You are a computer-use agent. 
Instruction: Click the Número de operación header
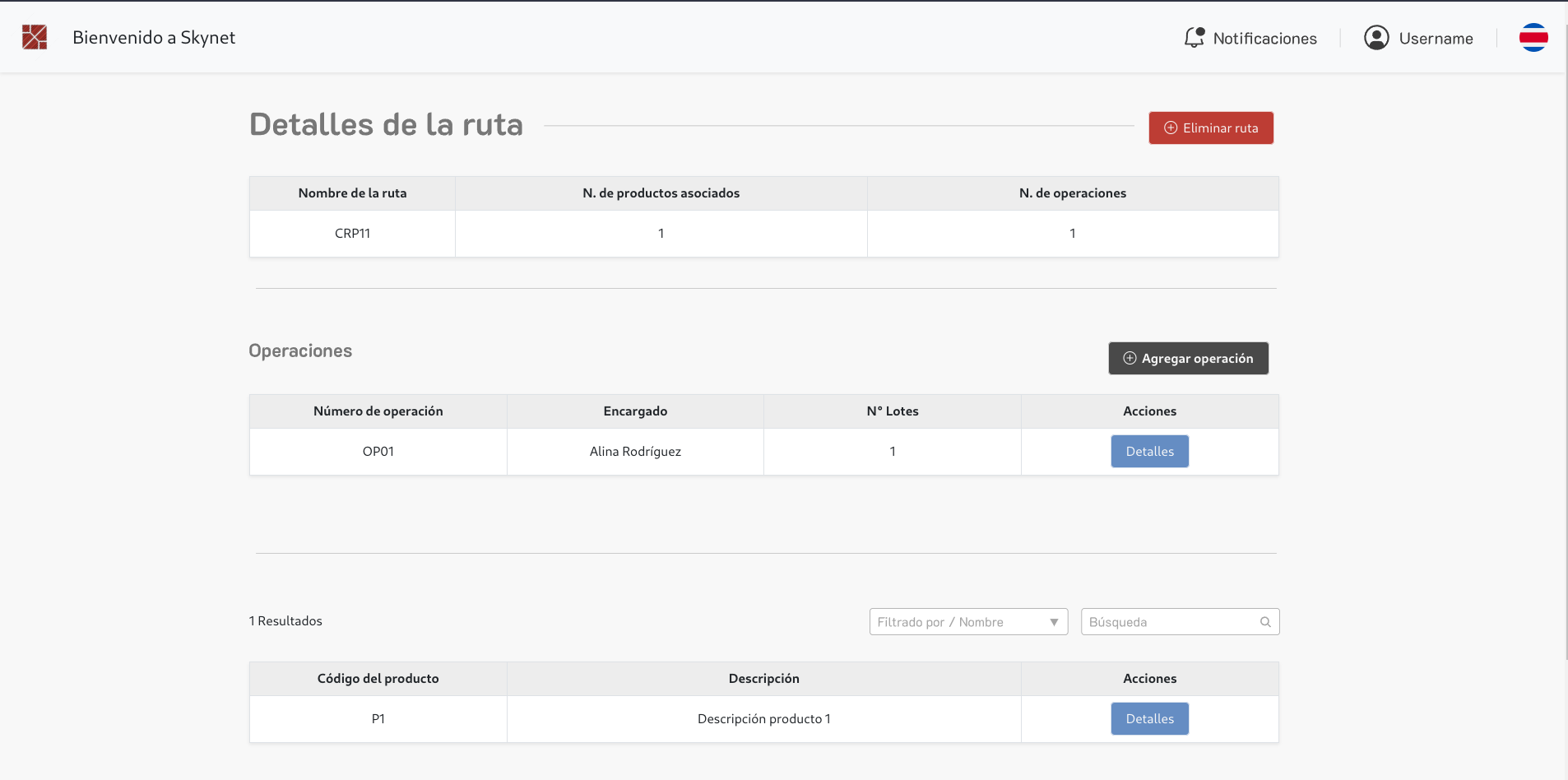pyautogui.click(x=378, y=411)
